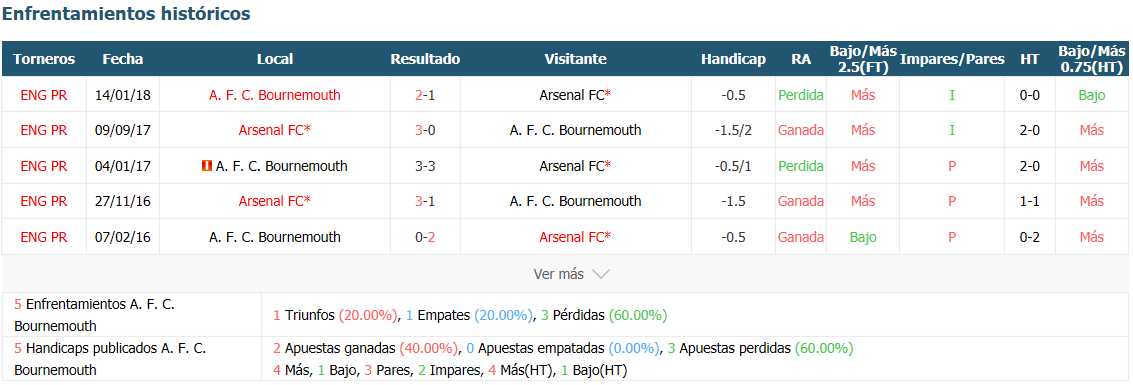The width and height of the screenshot is (1133, 385).
Task: Click the Enfrentamientos históricos heading
Action: click(x=127, y=14)
